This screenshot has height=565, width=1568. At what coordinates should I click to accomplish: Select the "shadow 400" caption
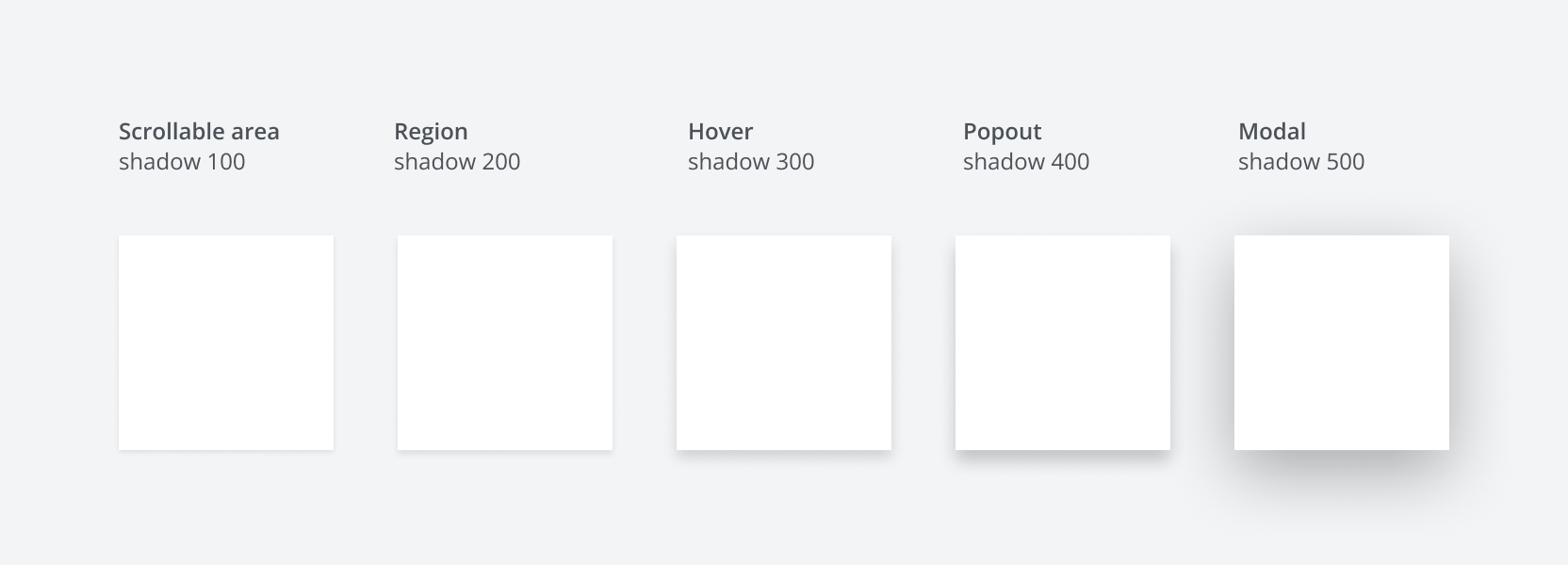[1026, 162]
